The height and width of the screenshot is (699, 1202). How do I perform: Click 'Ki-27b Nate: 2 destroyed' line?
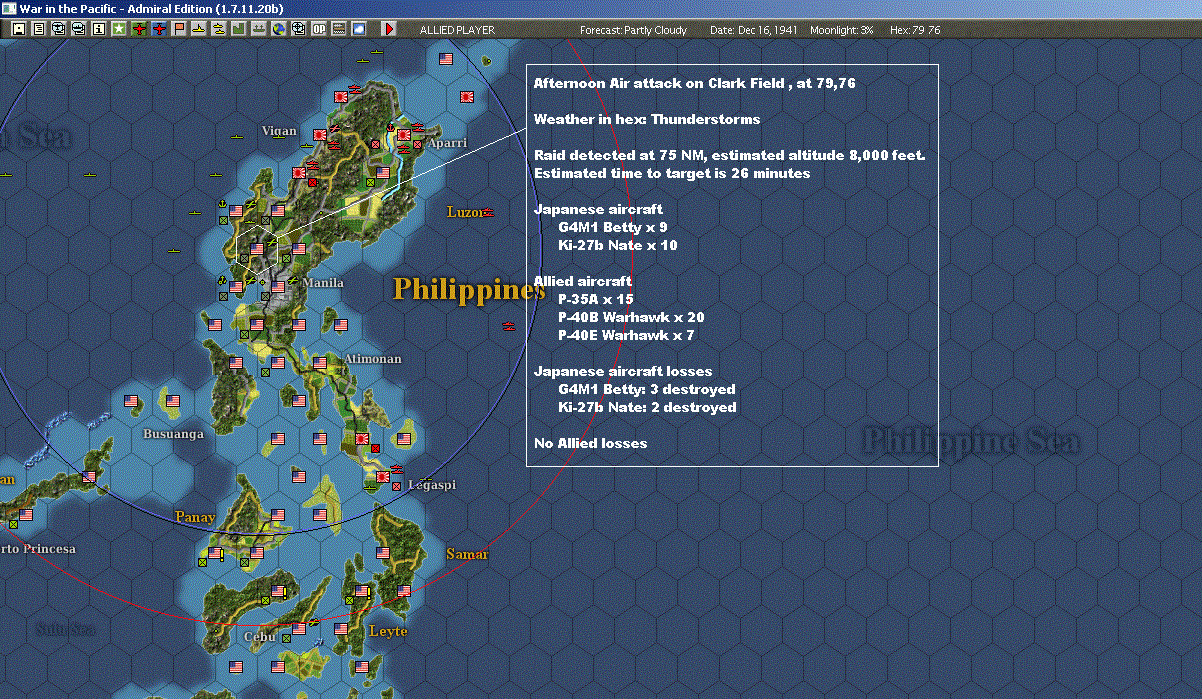[647, 407]
